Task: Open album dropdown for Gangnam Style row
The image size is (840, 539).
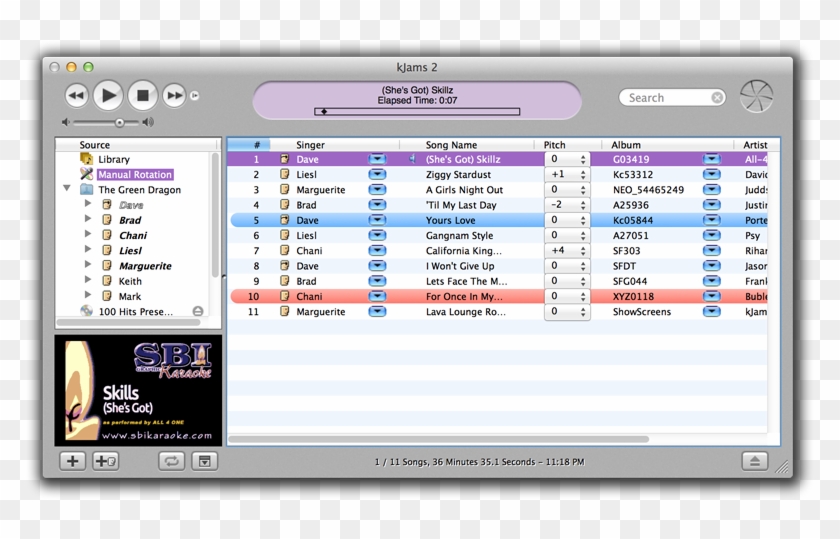Action: pos(711,236)
